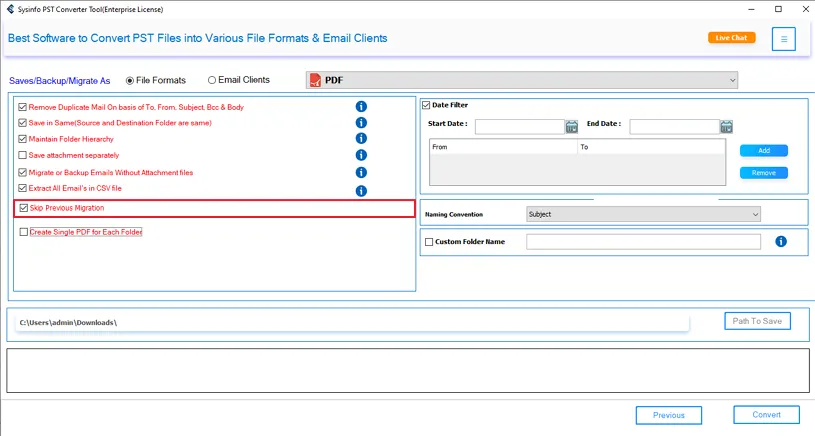815x436 pixels.
Task: Open info for Save attachment separately
Action: (361, 155)
